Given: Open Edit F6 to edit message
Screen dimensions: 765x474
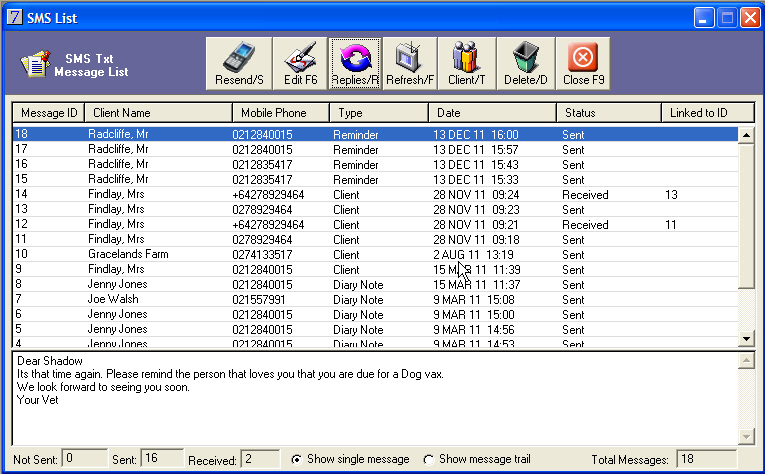Looking at the screenshot, I should click(300, 63).
